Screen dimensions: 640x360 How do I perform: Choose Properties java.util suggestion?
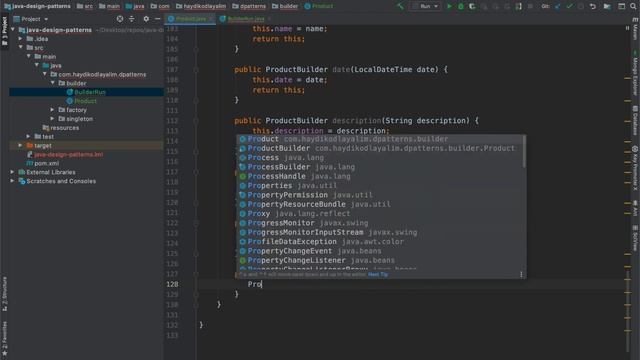(380, 186)
